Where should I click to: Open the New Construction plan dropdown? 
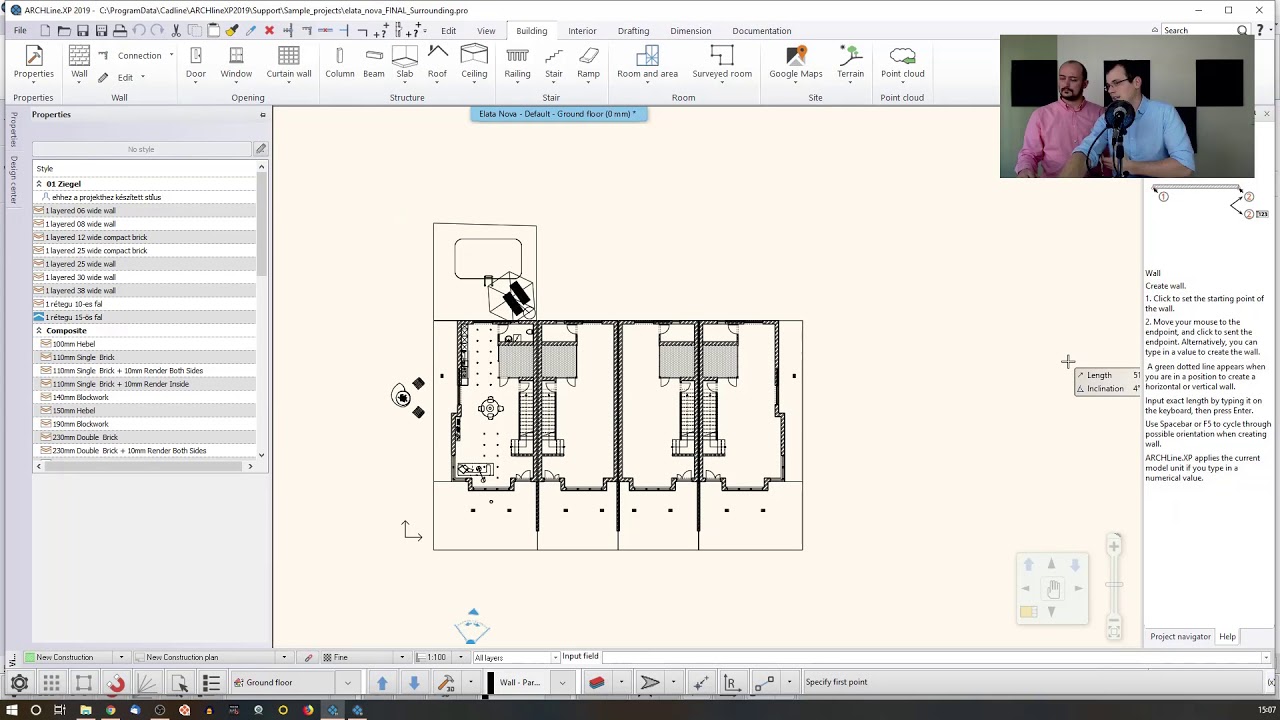(x=284, y=657)
